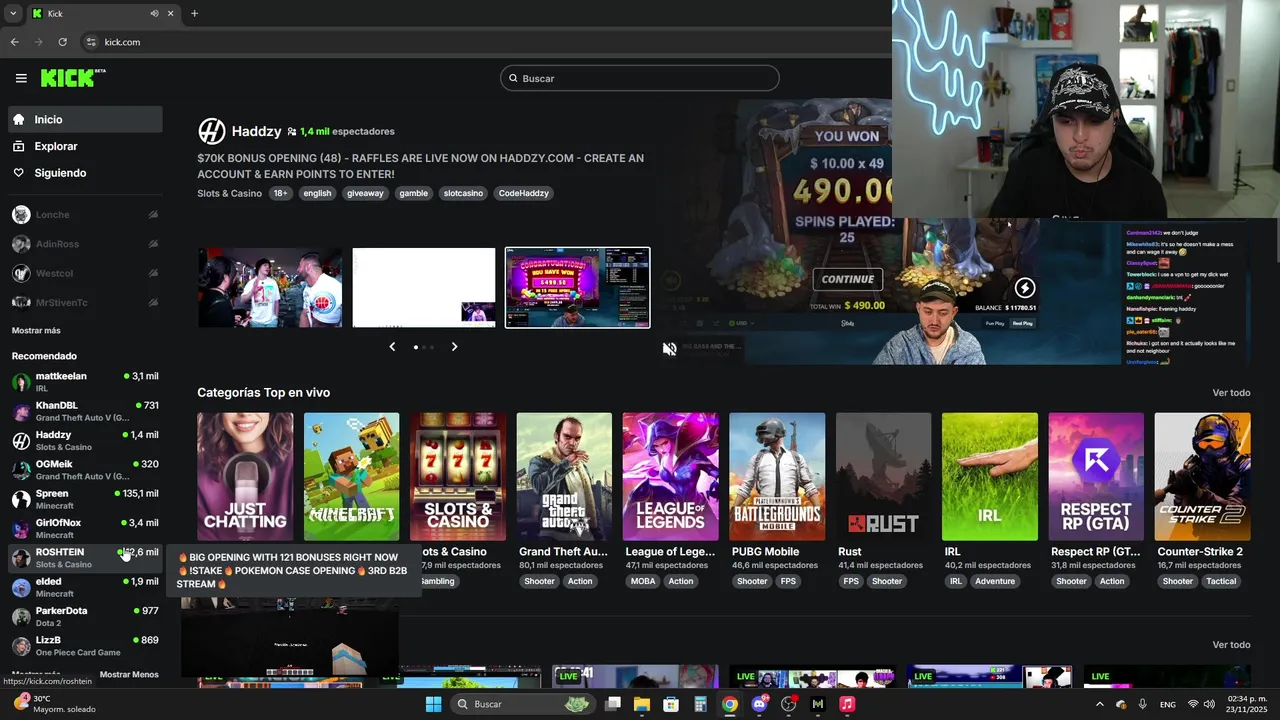Open recommended channel Spreen

(85, 499)
